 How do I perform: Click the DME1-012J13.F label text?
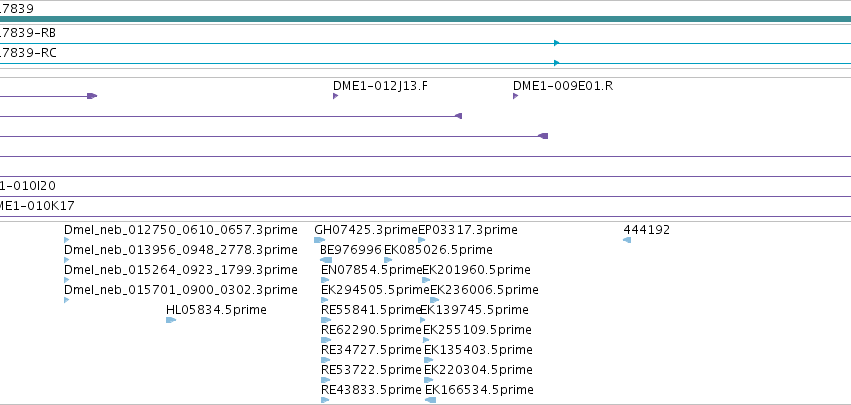tap(380, 86)
